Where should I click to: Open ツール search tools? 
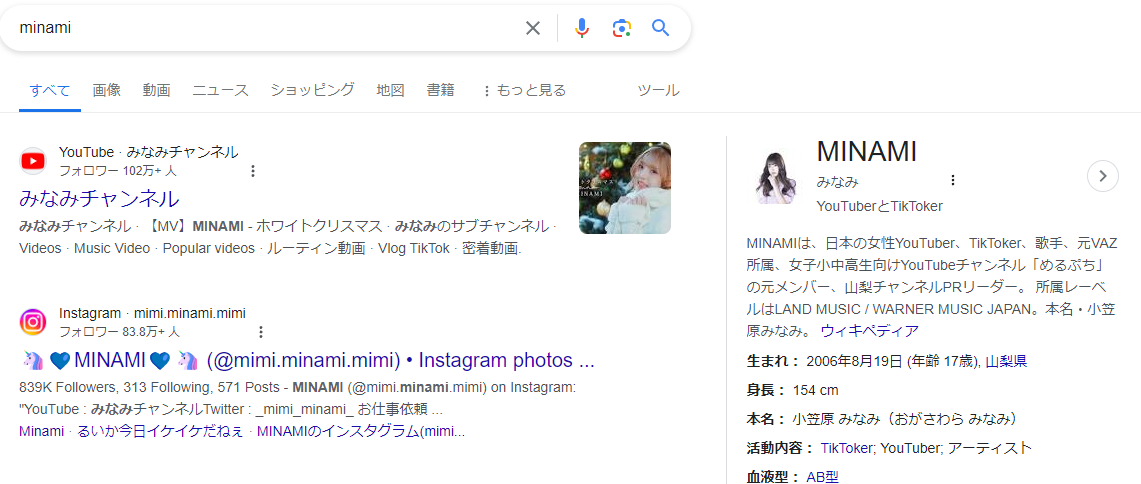point(659,91)
